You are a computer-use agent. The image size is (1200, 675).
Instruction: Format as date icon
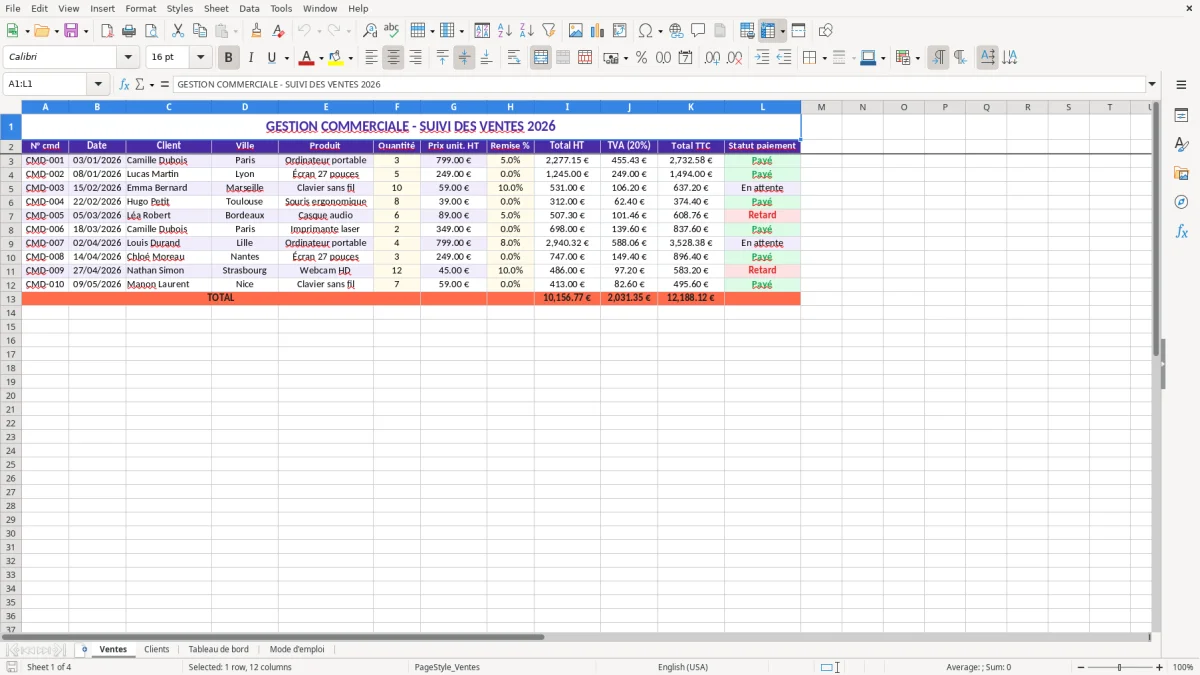[x=685, y=58]
